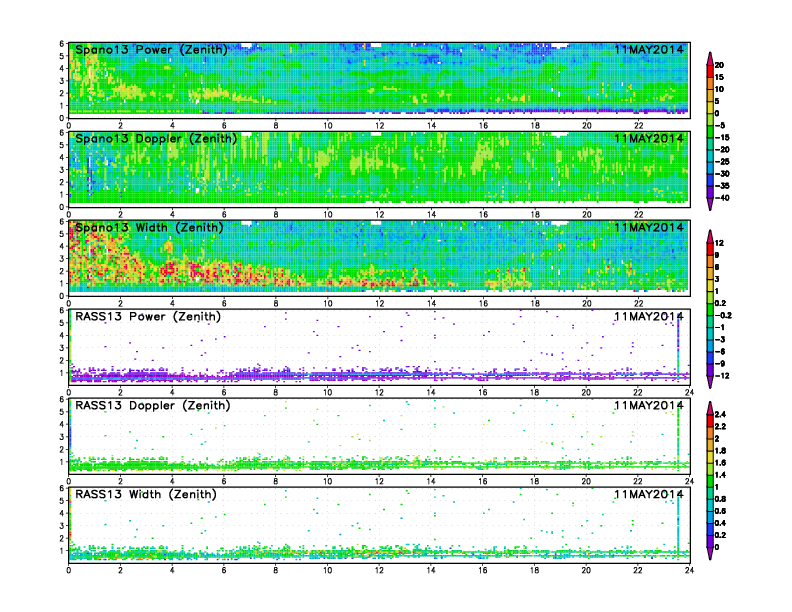Click the '-40' label on the top color bar
The width and height of the screenshot is (792, 612).
click(x=722, y=198)
